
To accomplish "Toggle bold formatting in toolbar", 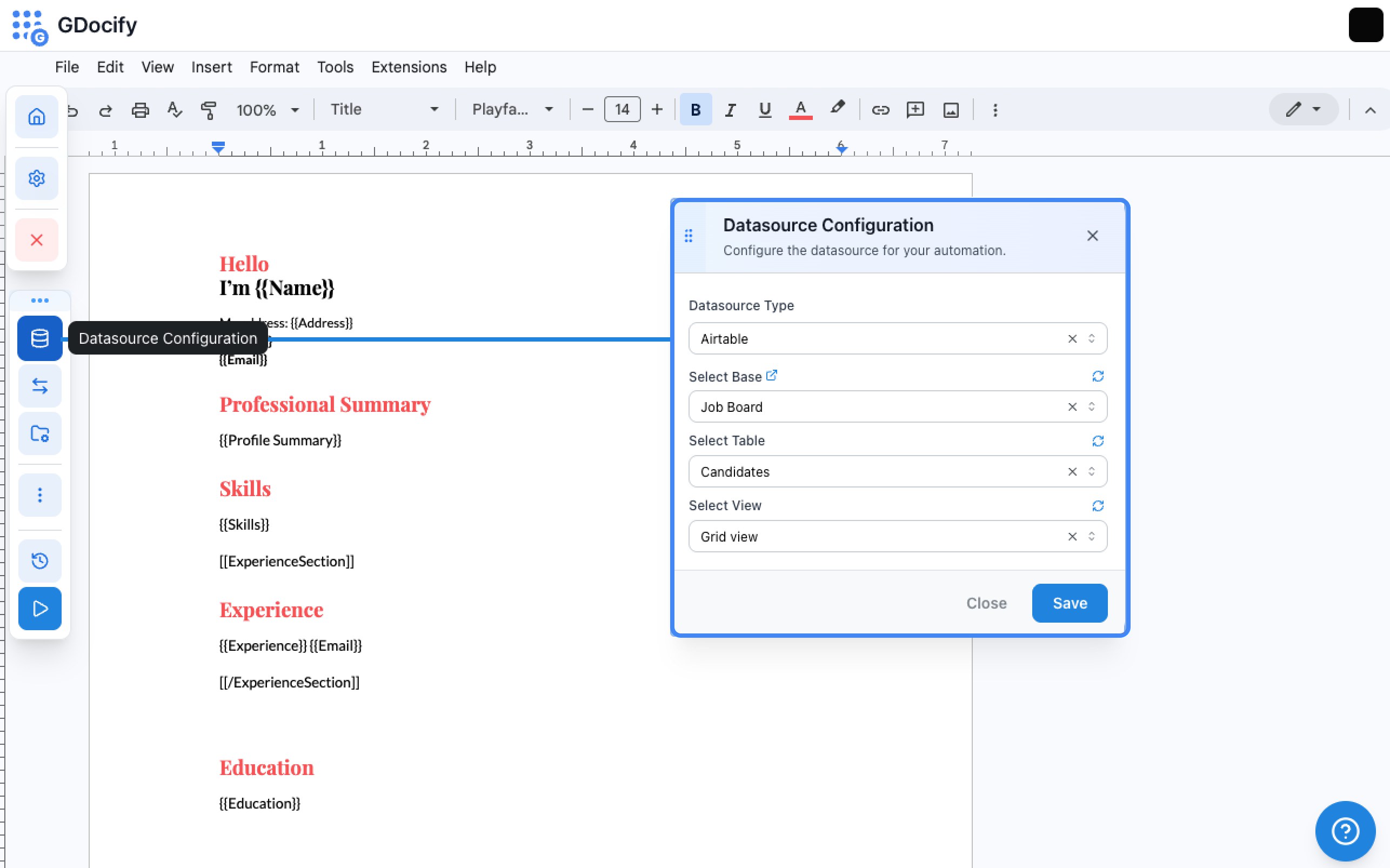I will click(x=695, y=110).
